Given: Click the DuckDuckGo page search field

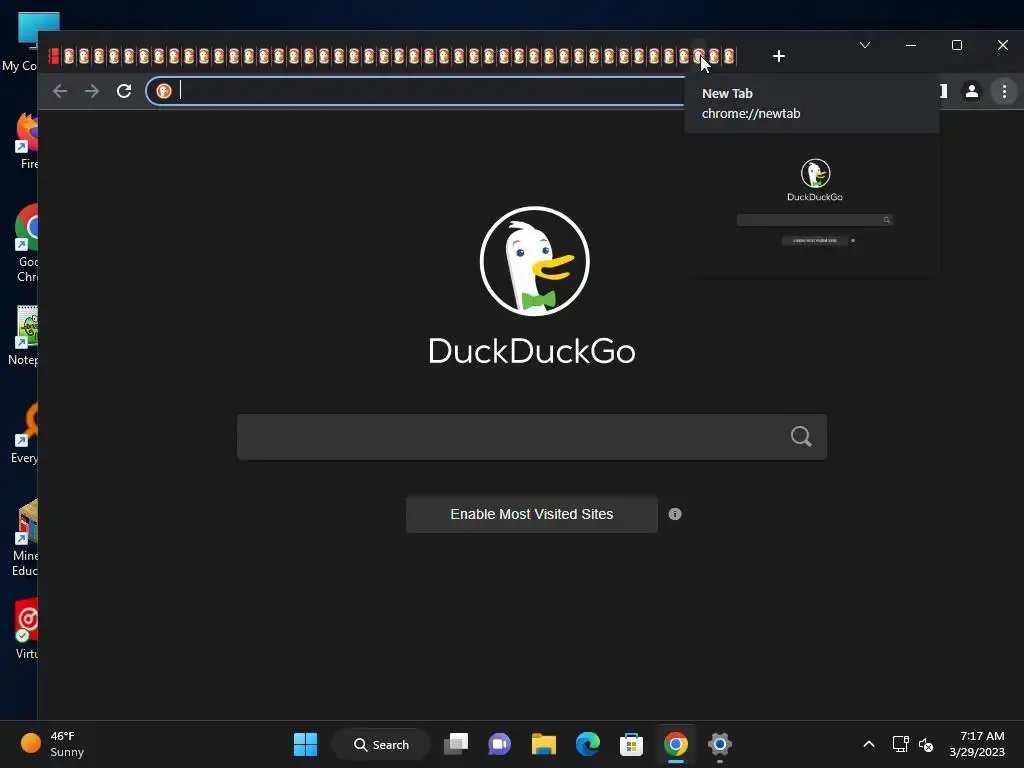Looking at the screenshot, I should (x=532, y=436).
